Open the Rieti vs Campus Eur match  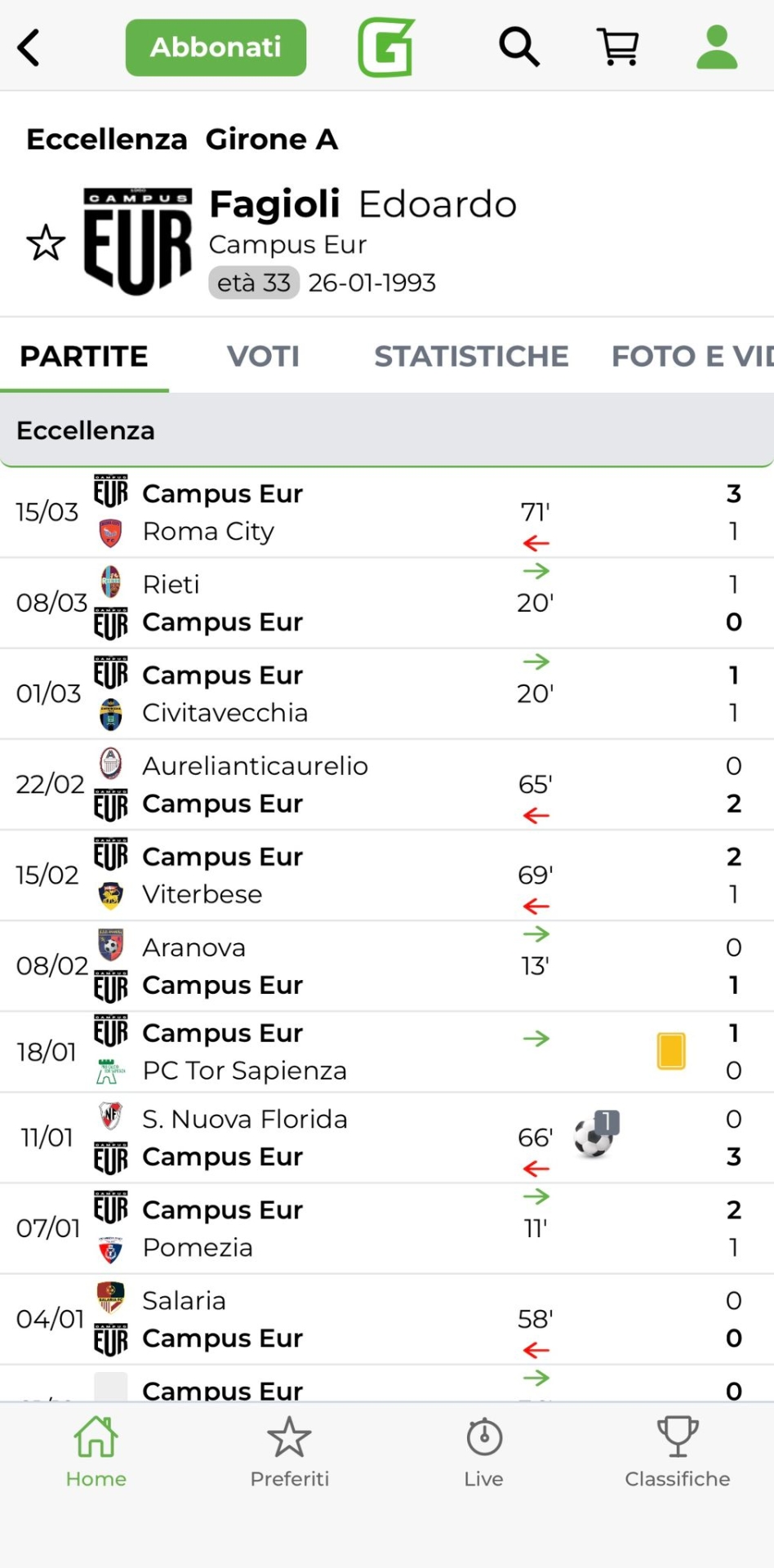tap(327, 604)
